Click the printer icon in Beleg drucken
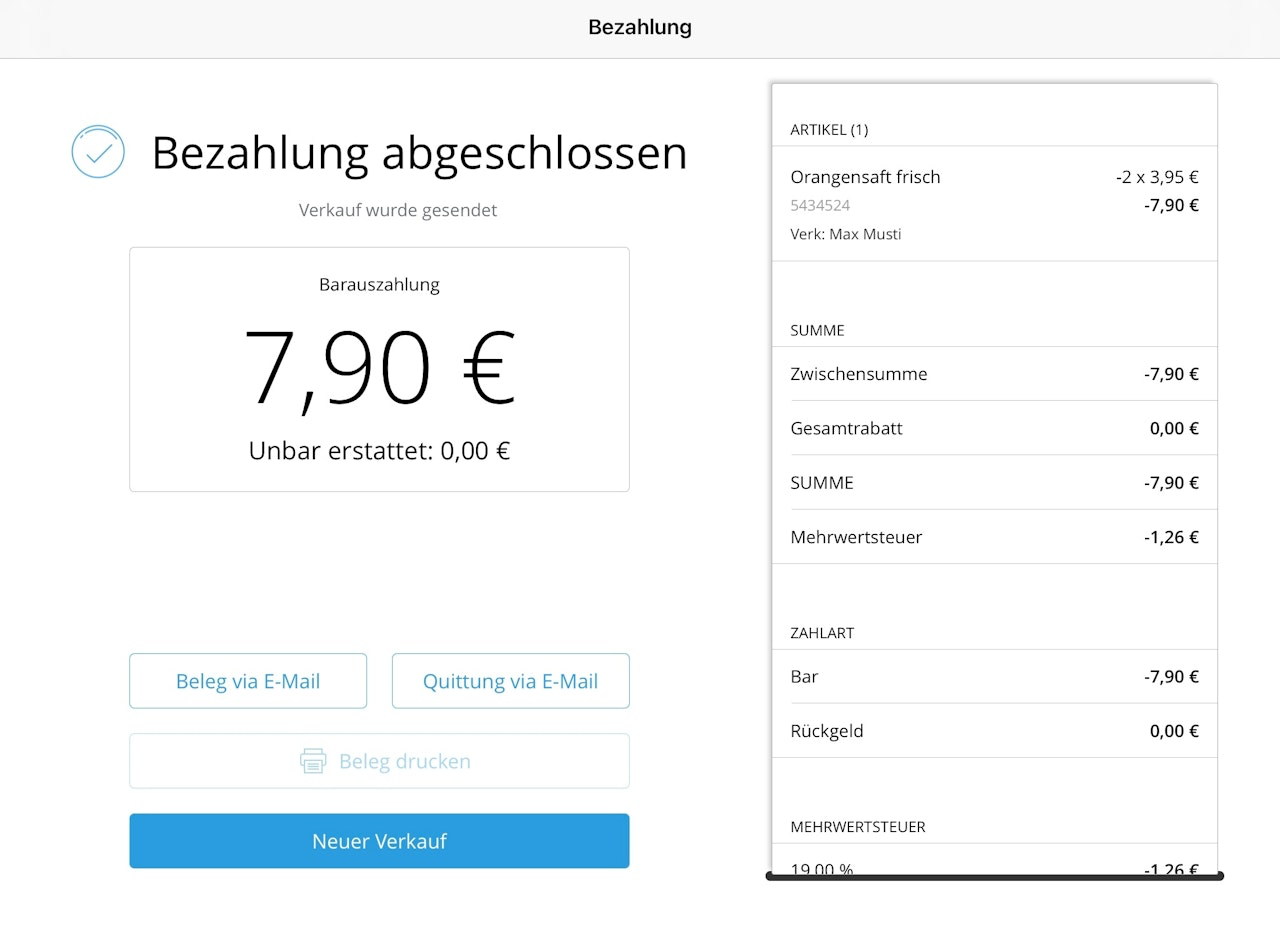The width and height of the screenshot is (1280, 931). point(313,761)
